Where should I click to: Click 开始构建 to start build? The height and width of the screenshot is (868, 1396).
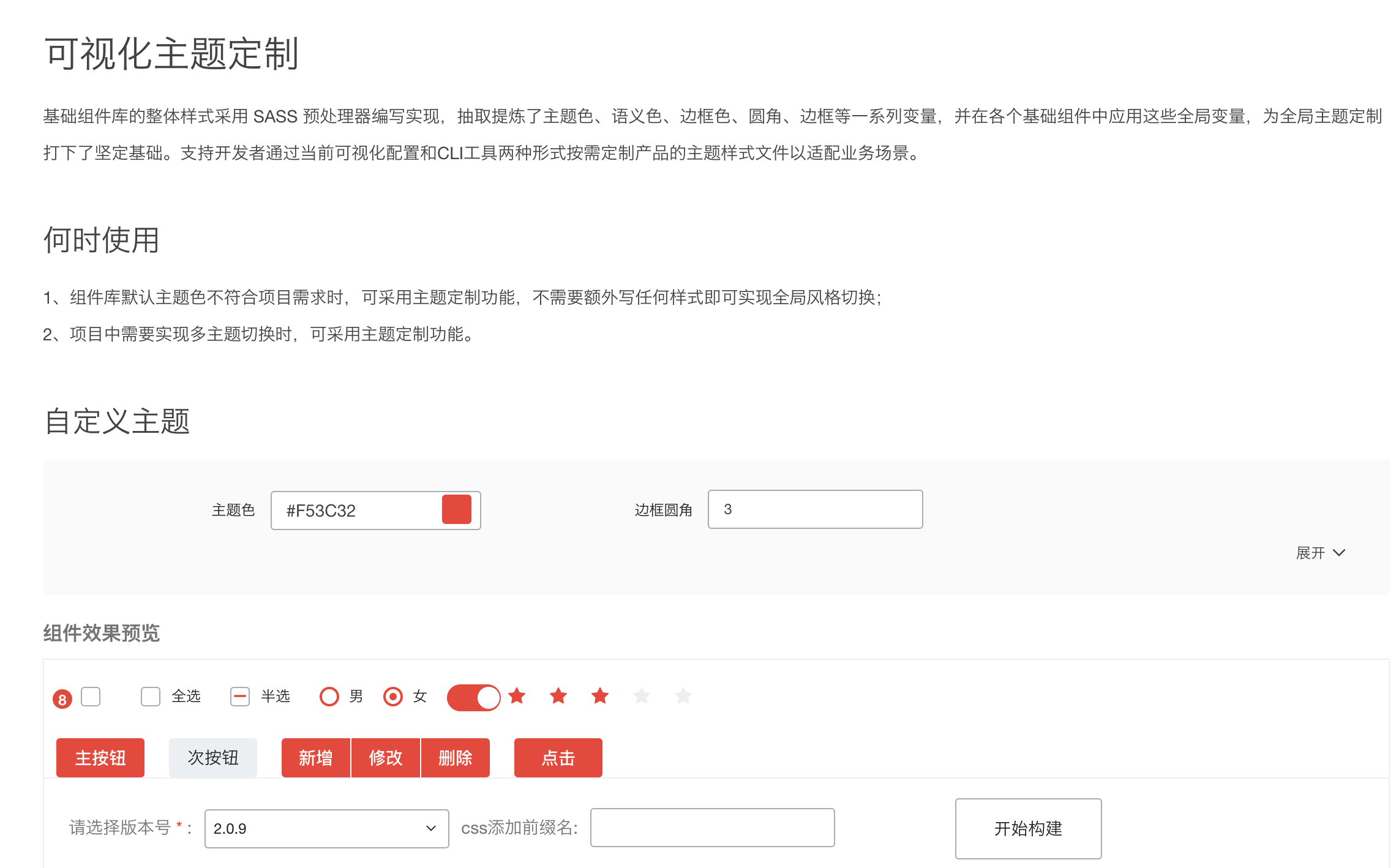point(1028,828)
